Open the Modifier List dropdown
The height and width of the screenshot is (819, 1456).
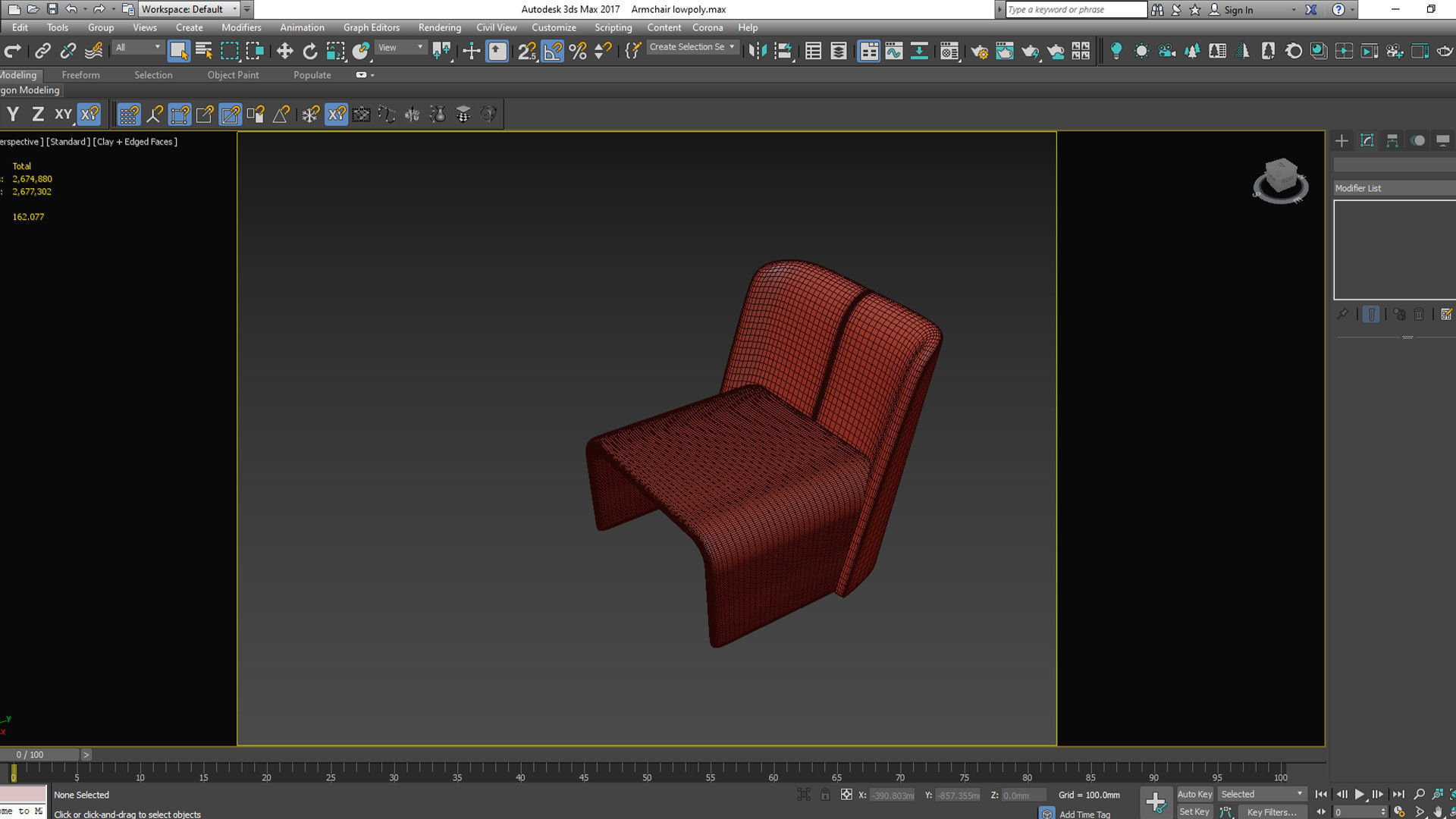1395,188
